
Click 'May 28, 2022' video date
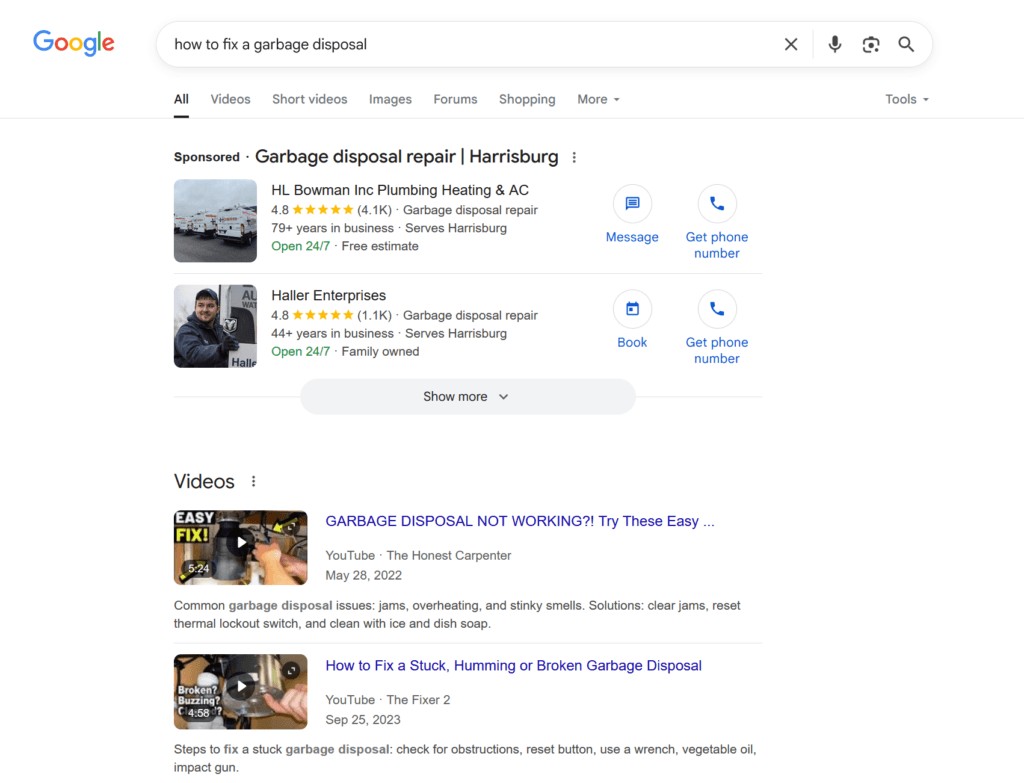pos(364,575)
